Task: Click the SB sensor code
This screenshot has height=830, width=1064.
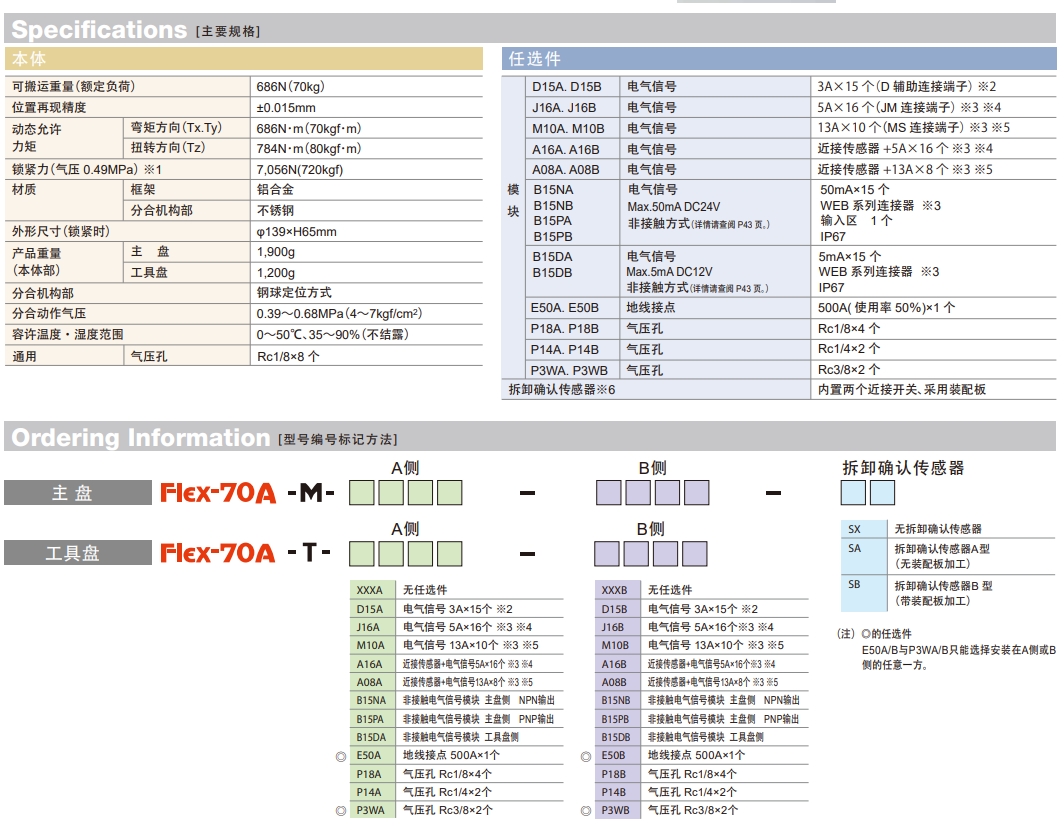Action: (x=854, y=584)
